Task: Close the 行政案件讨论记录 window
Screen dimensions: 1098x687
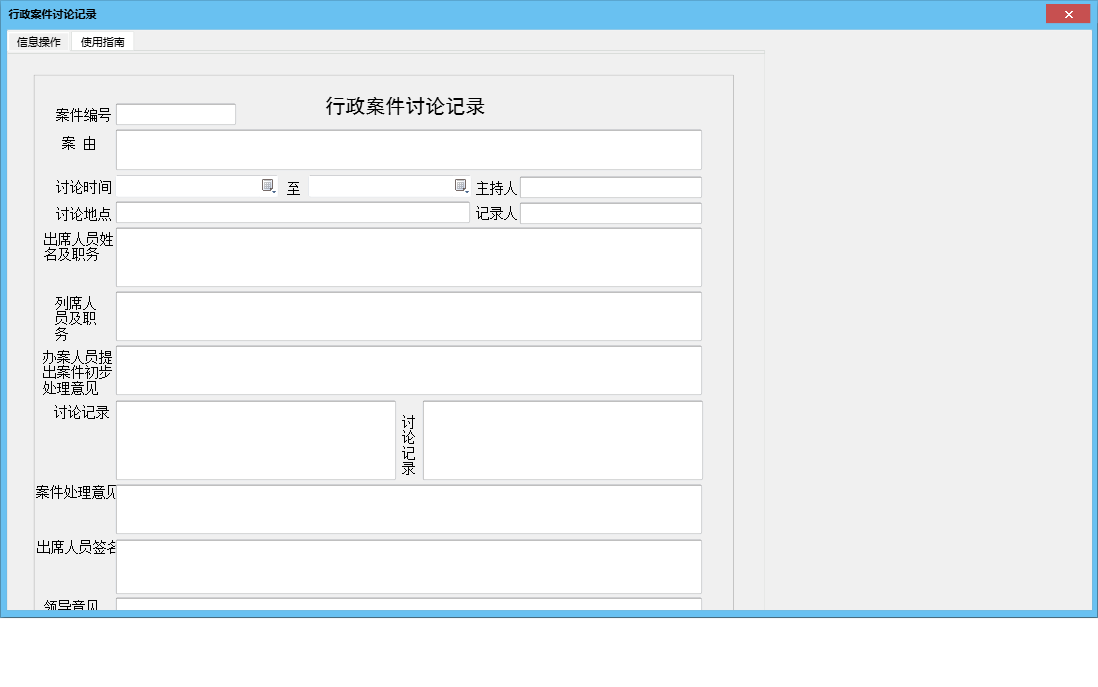Action: click(1068, 14)
